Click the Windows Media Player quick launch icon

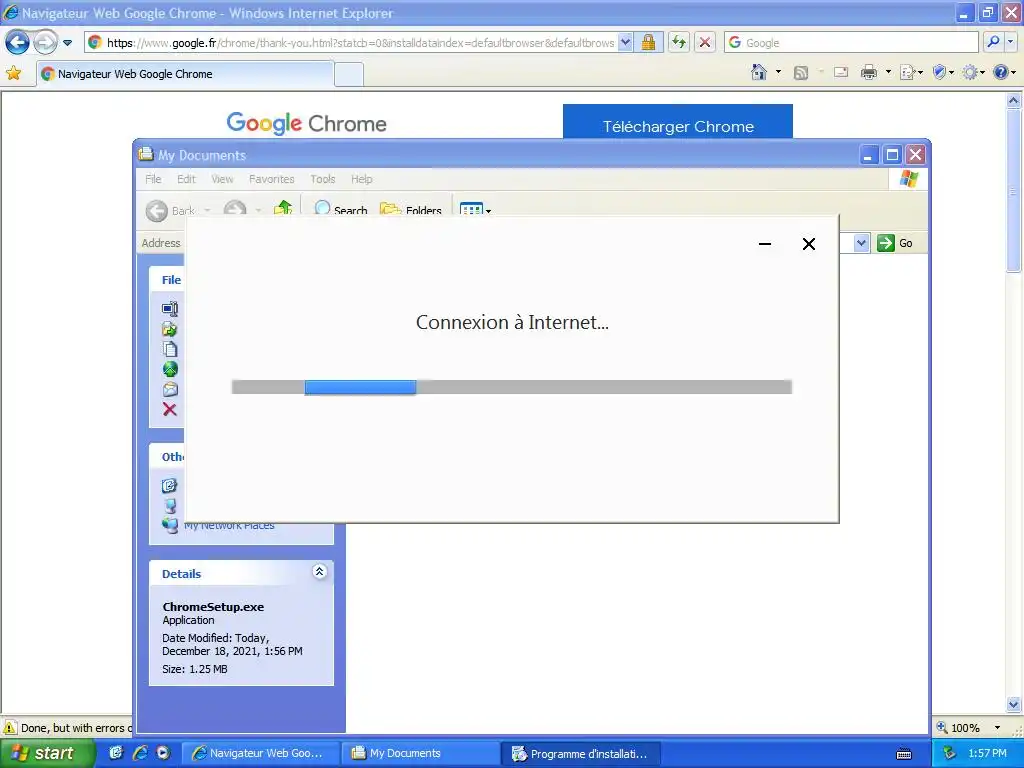pos(163,753)
